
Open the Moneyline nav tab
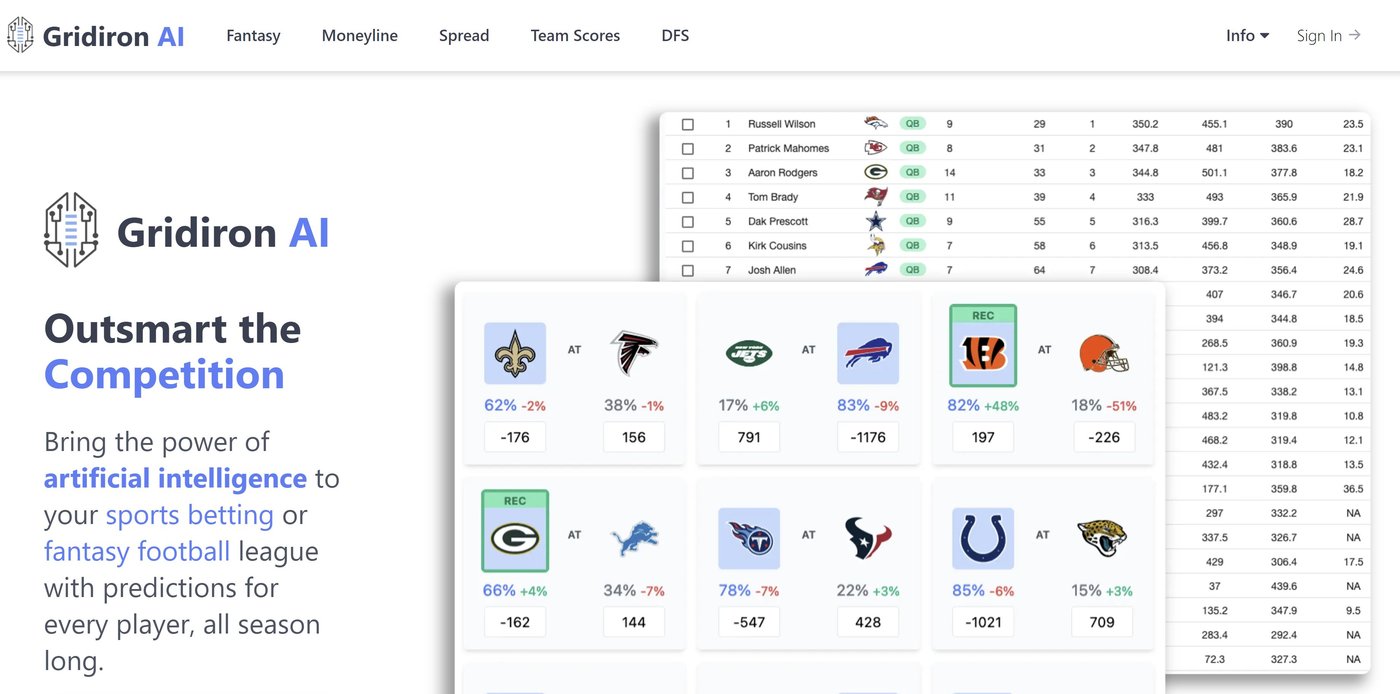(x=360, y=35)
